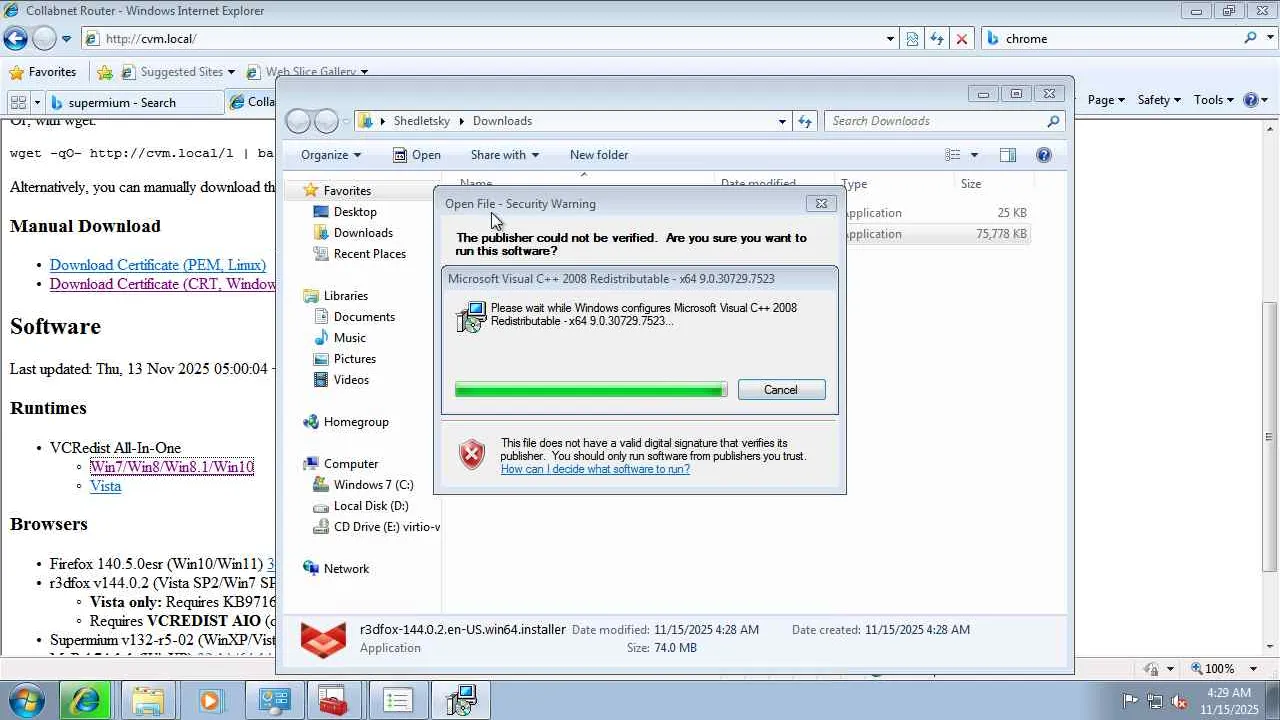Select Local Disk (D:) drive
Screen dimensions: 1280x720
371,506
